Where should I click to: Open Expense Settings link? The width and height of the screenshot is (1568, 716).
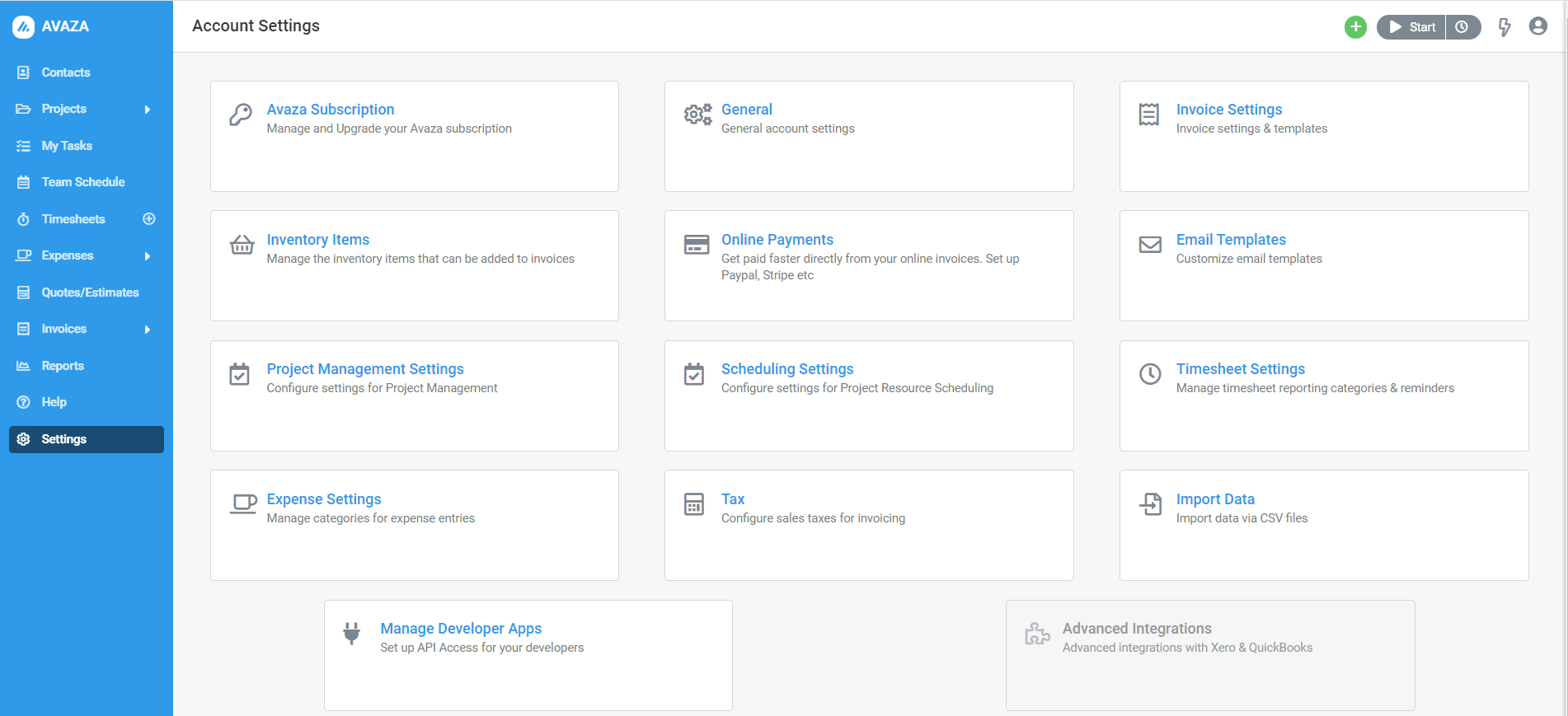tap(324, 499)
